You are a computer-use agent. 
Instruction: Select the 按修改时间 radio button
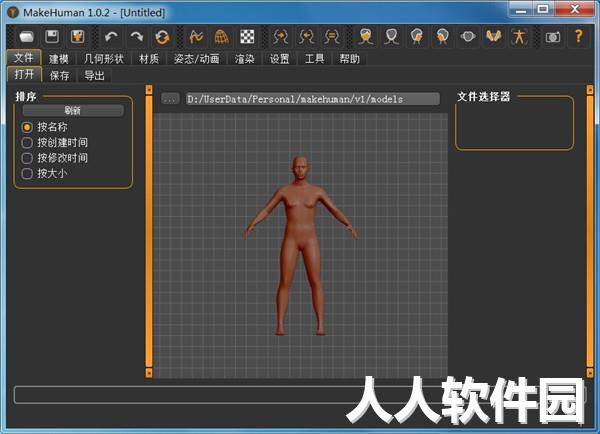tap(27, 158)
